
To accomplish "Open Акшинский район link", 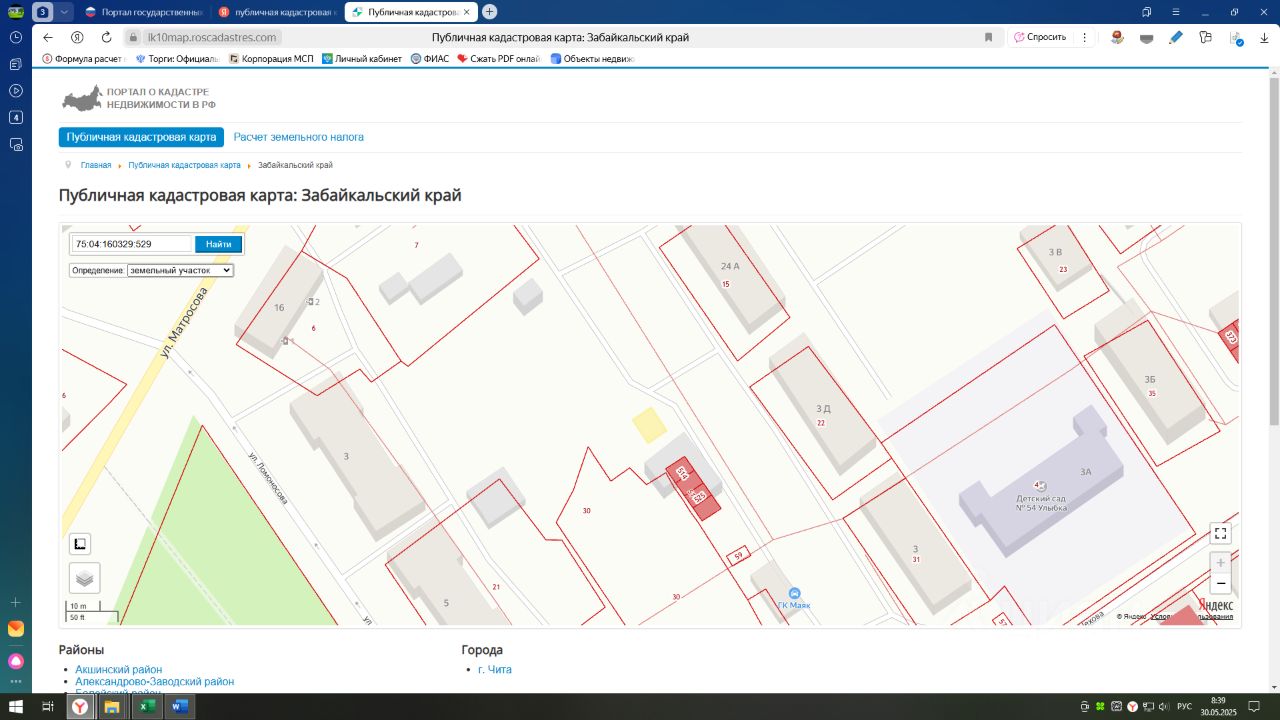I will point(118,669).
